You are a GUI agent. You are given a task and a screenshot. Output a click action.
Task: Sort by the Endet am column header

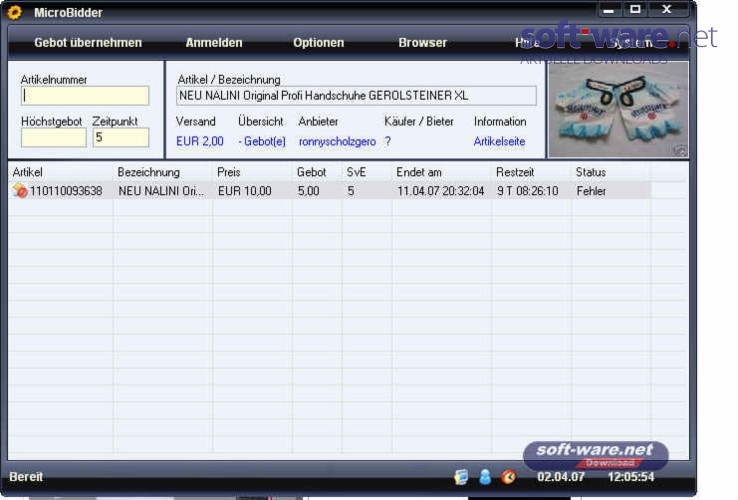(441, 172)
